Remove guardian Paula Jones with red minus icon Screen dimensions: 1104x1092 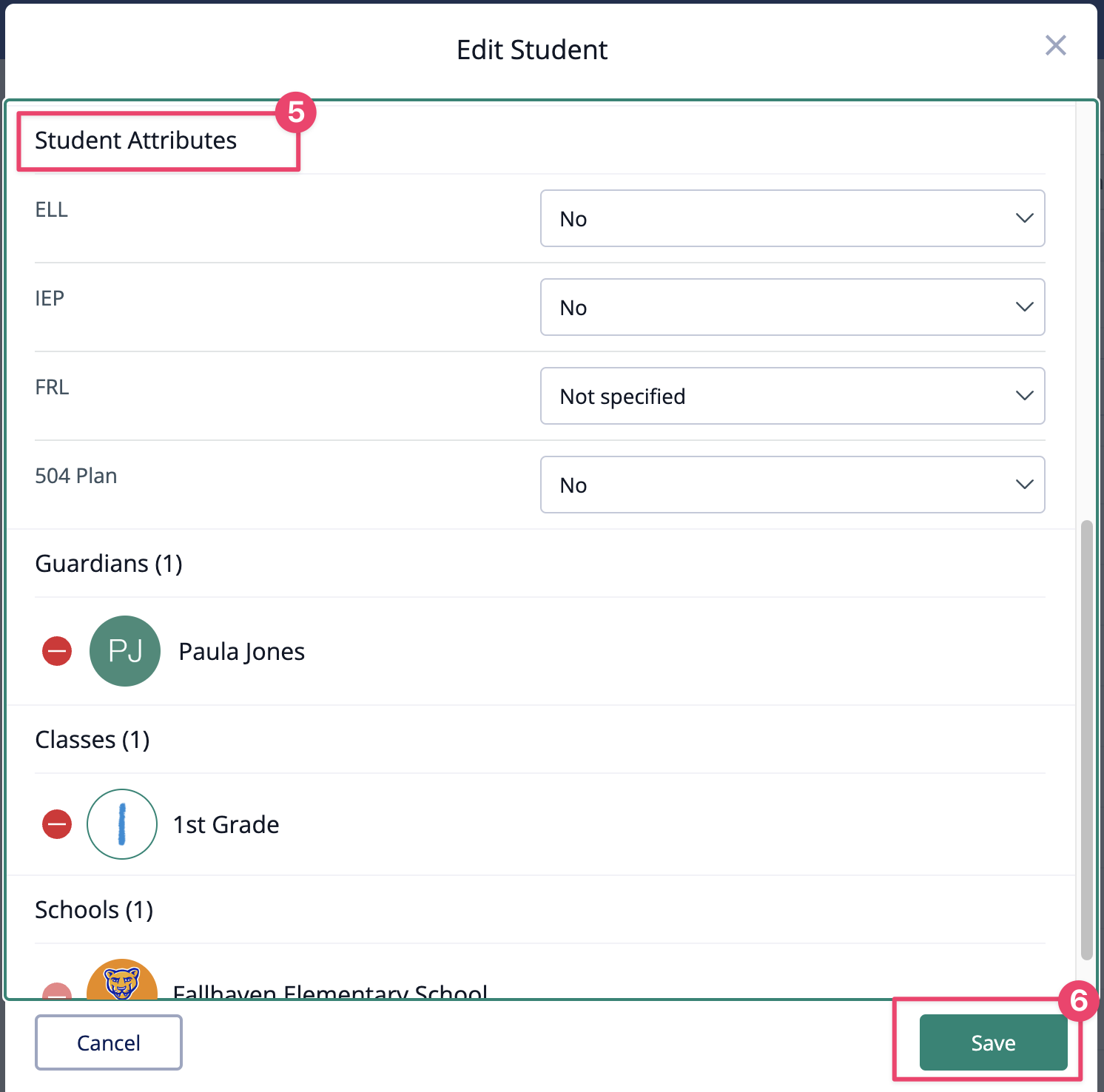point(57,651)
